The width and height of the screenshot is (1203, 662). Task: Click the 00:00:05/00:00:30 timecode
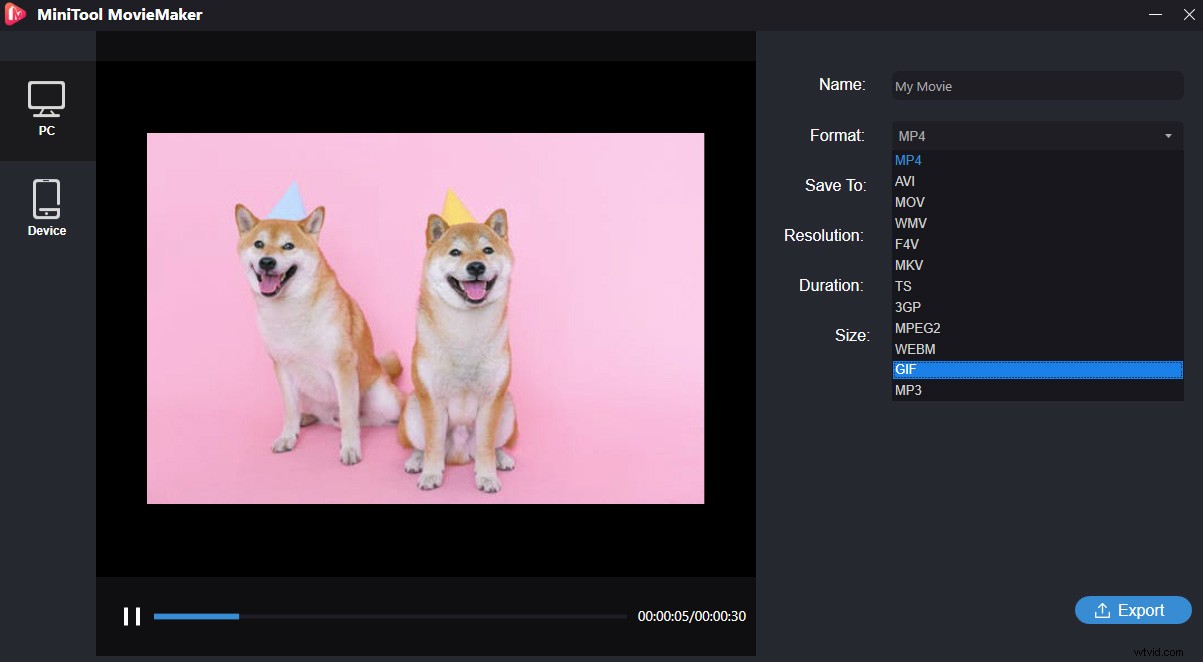click(x=692, y=617)
